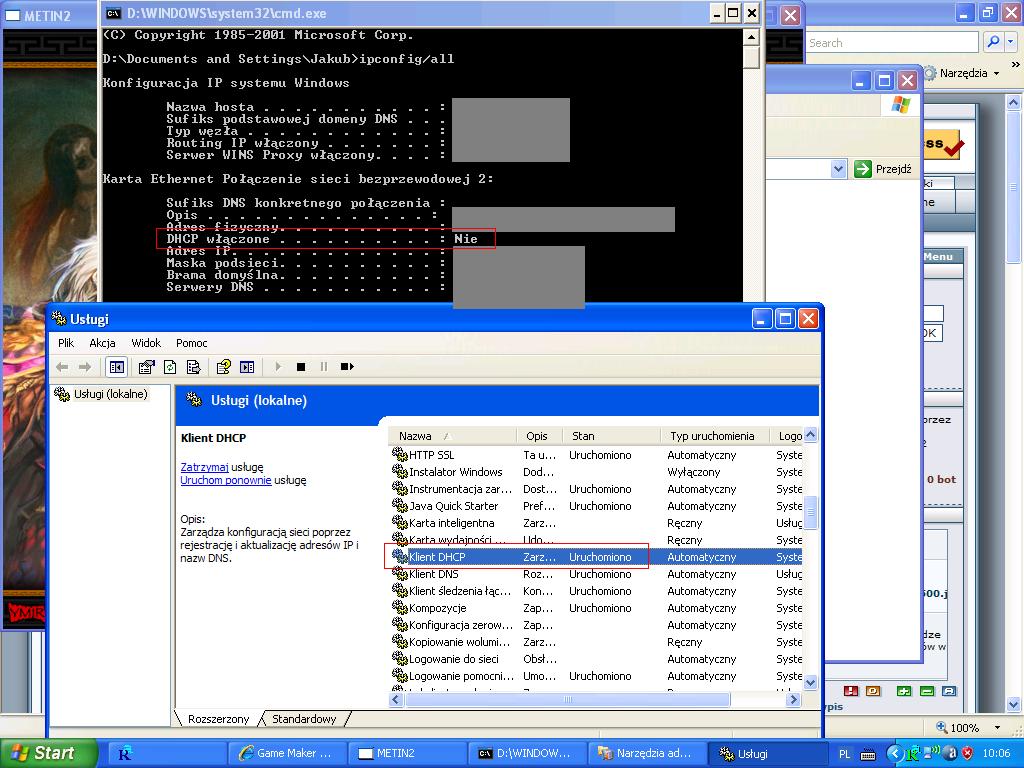The height and width of the screenshot is (768, 1024).
Task: Open the Plik menu
Action: [x=66, y=343]
